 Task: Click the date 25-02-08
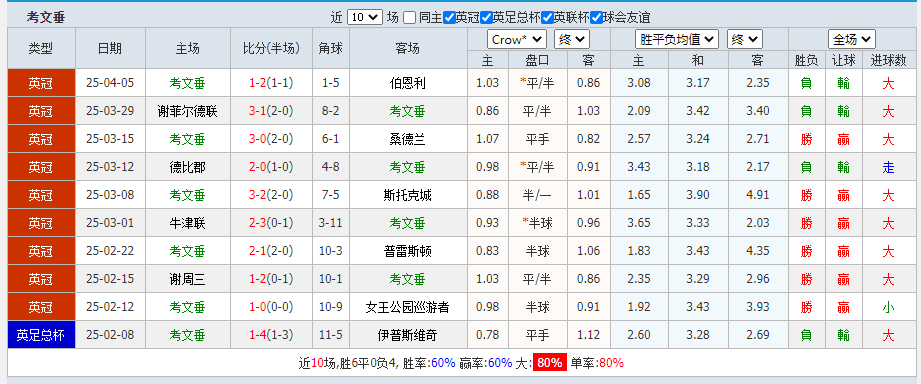110,335
